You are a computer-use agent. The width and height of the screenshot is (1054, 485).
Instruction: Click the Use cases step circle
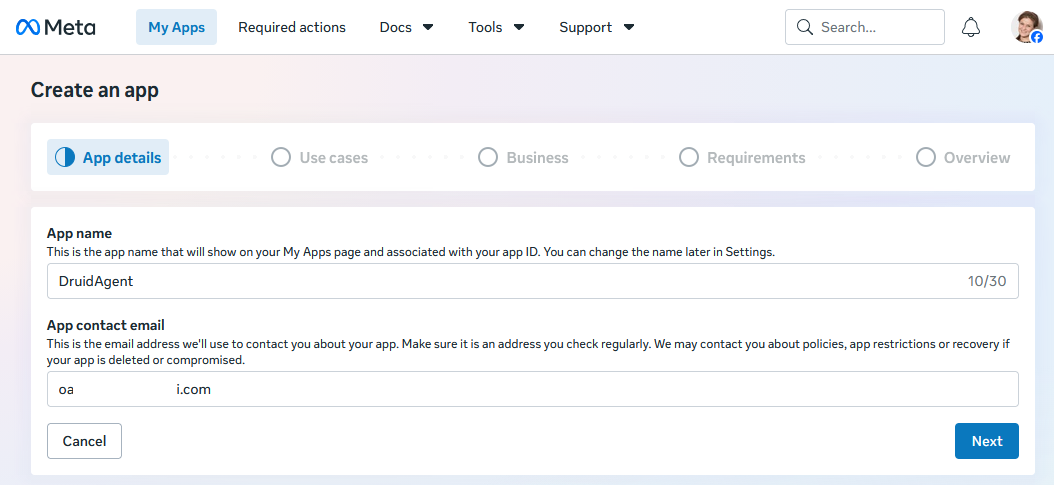[280, 157]
